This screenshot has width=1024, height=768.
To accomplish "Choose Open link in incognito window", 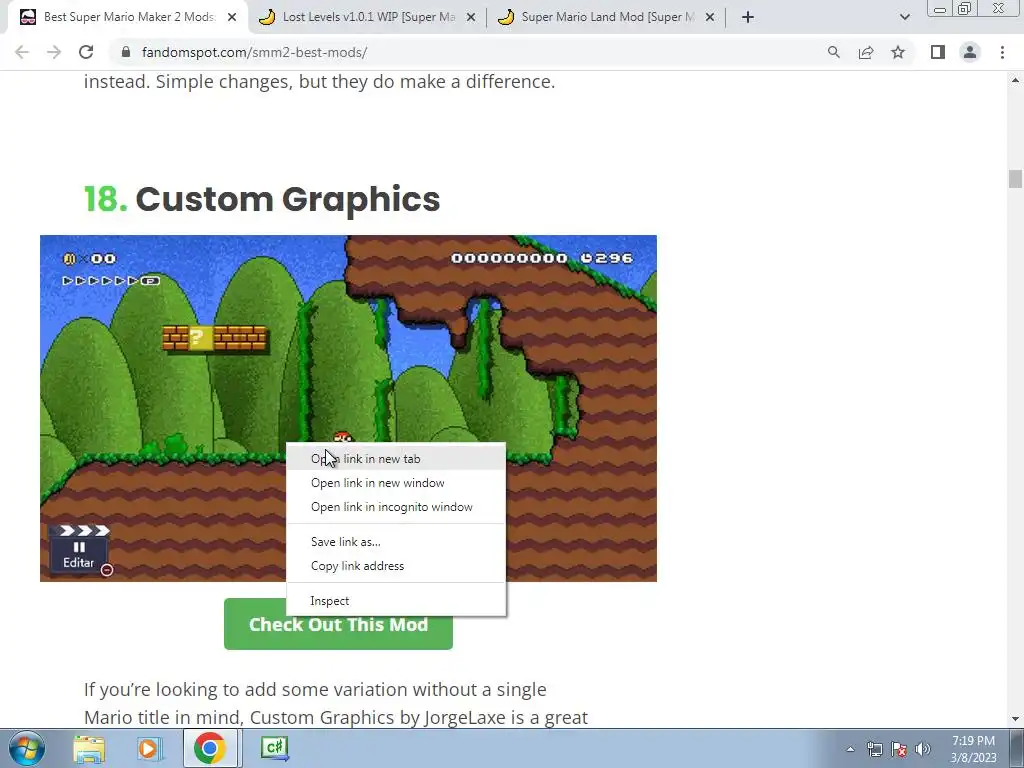I will coord(396,507).
